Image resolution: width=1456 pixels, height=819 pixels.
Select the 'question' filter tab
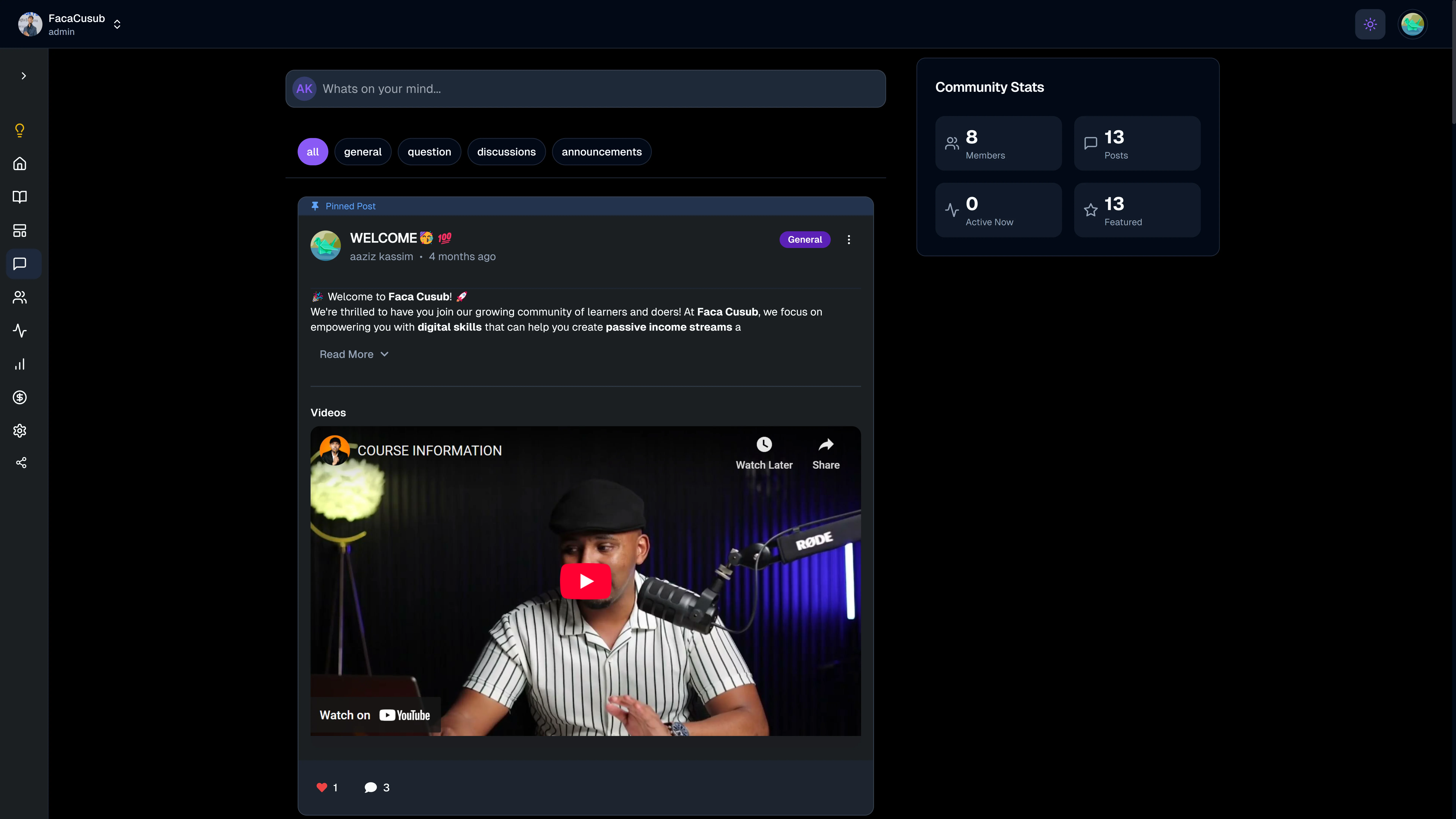(x=430, y=152)
